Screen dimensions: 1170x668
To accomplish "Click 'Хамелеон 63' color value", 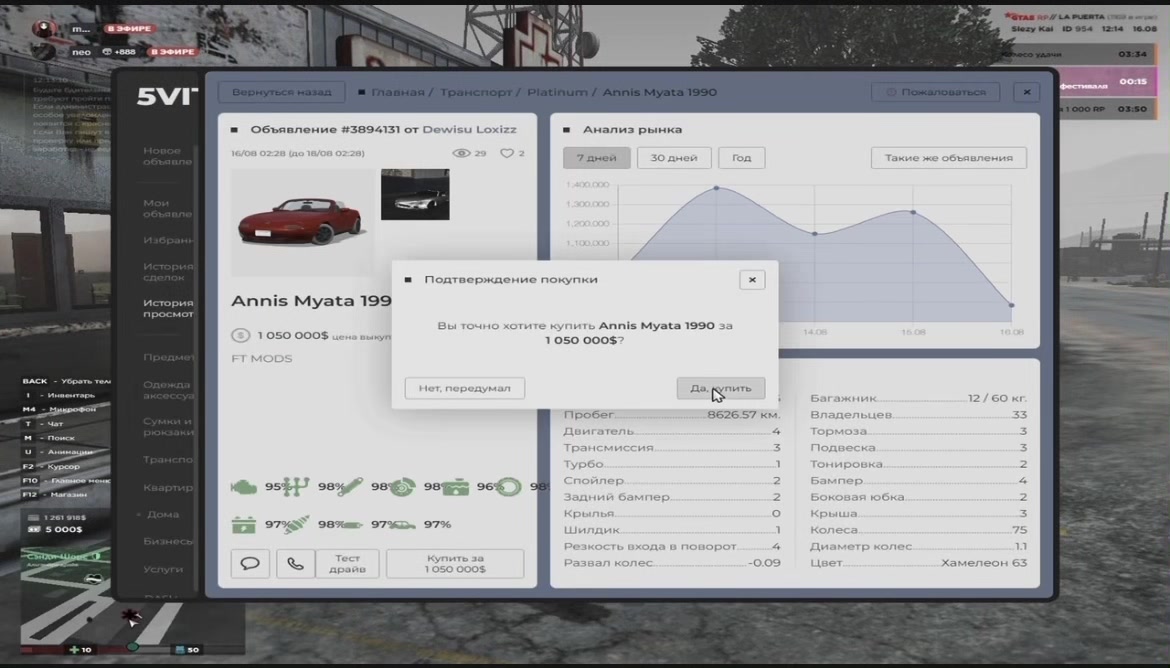I will tap(983, 563).
